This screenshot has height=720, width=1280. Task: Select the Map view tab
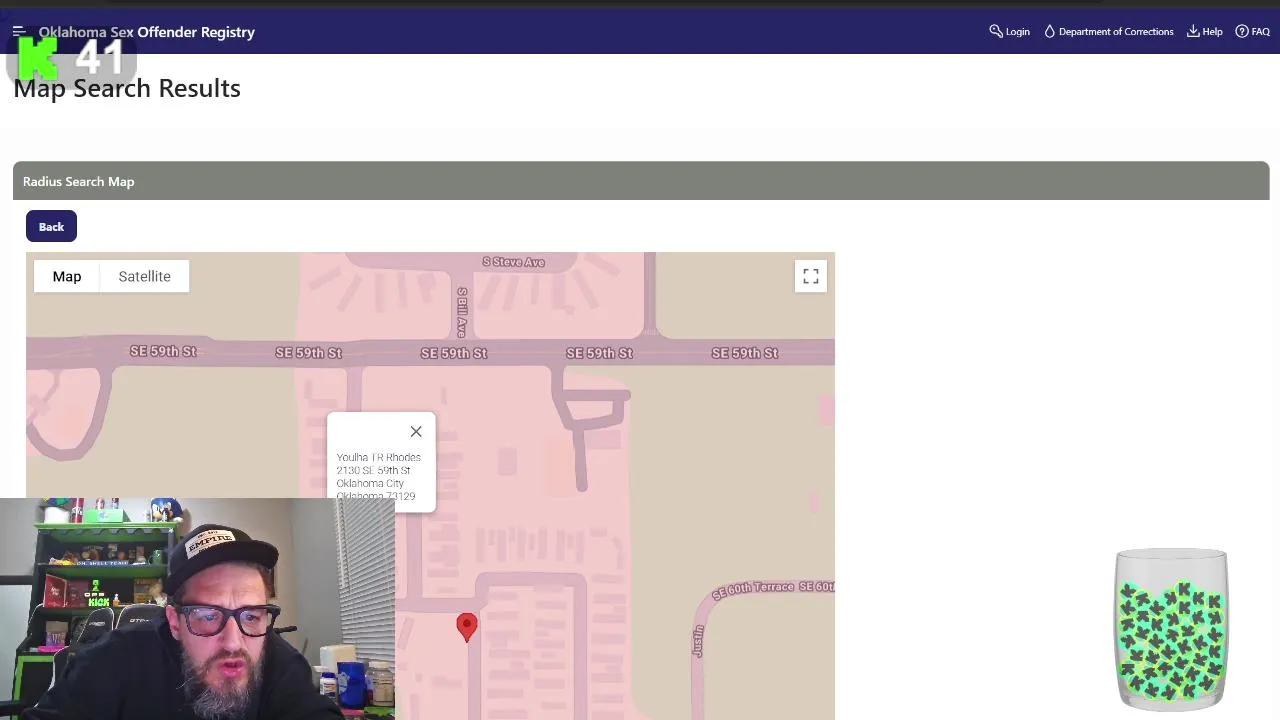click(x=67, y=276)
